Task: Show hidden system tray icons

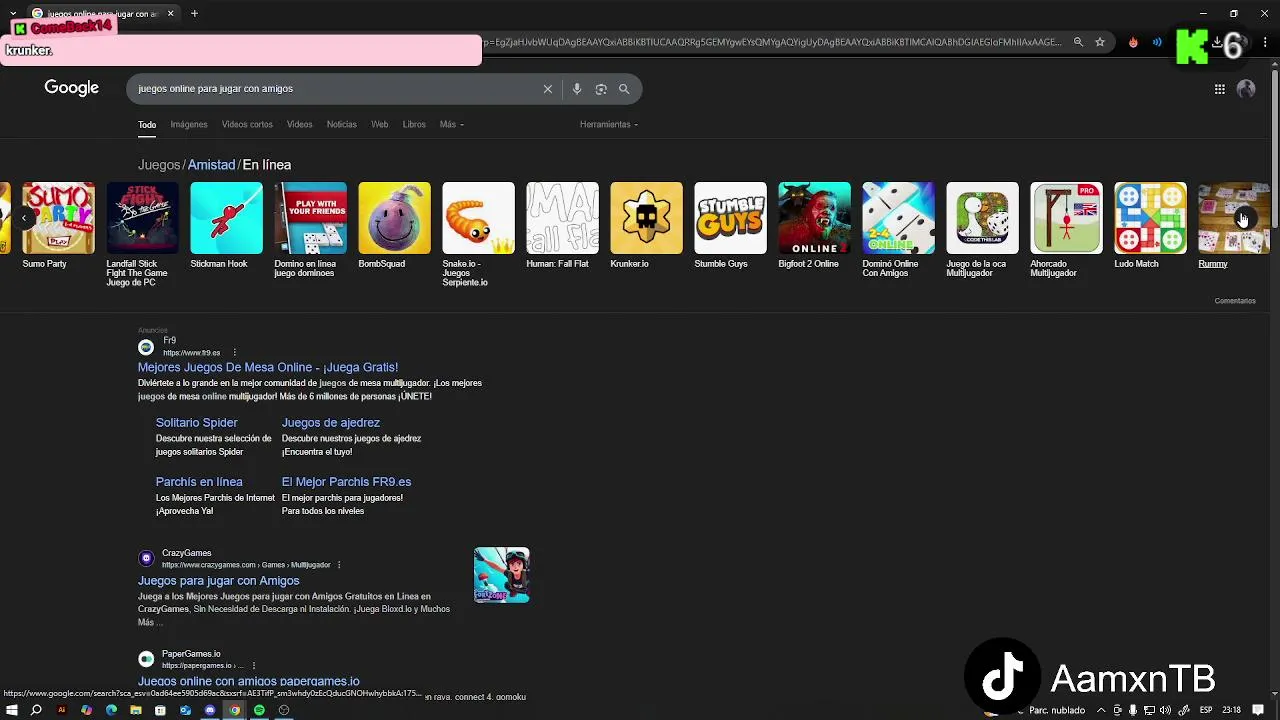Action: click(x=1100, y=710)
